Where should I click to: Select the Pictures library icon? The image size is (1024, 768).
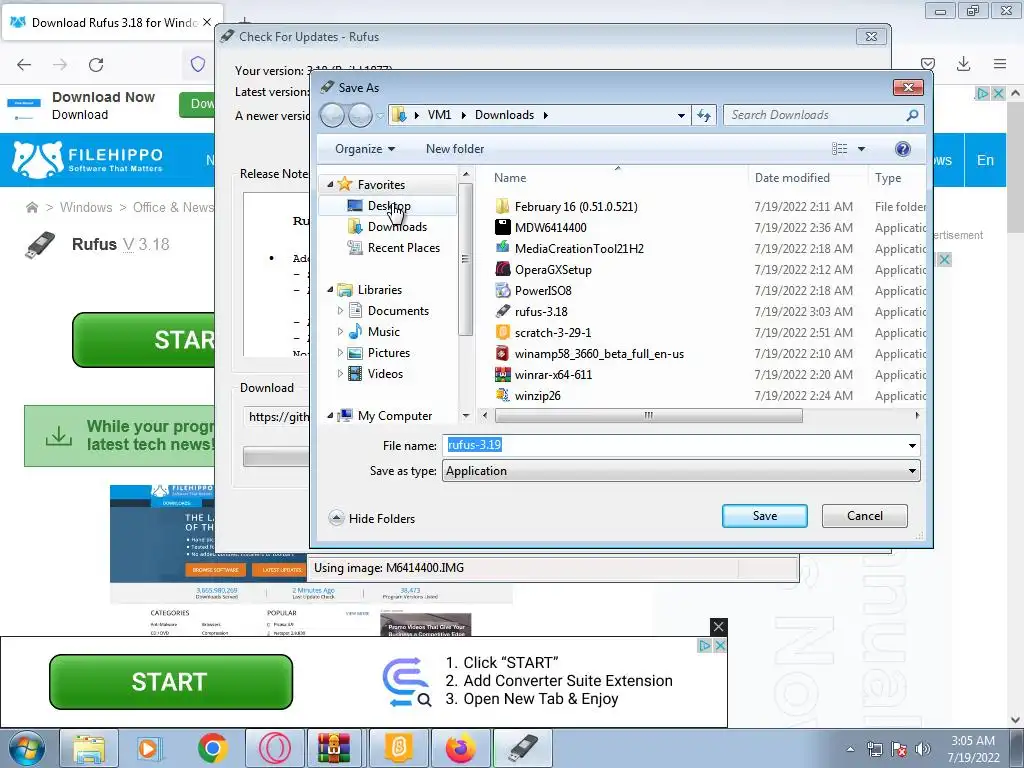(355, 353)
